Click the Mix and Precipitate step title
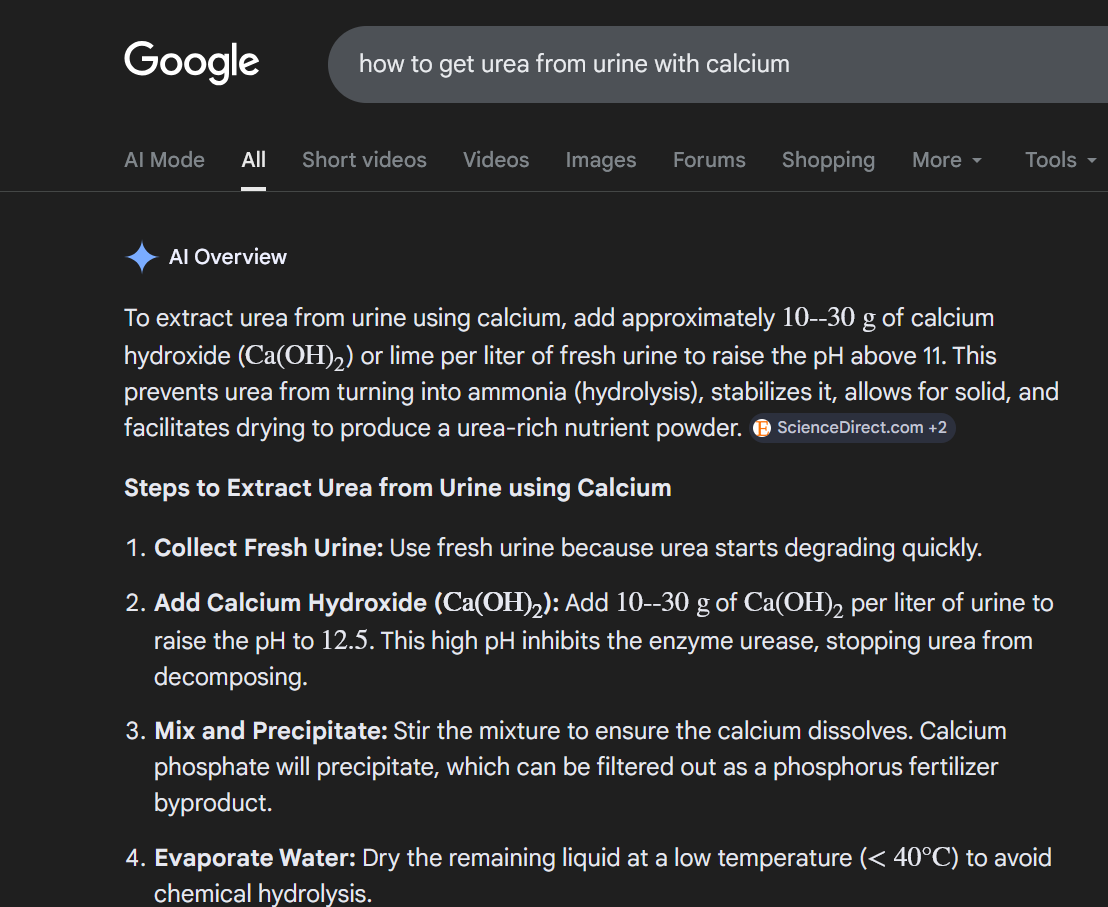The image size is (1108, 907). click(x=271, y=731)
